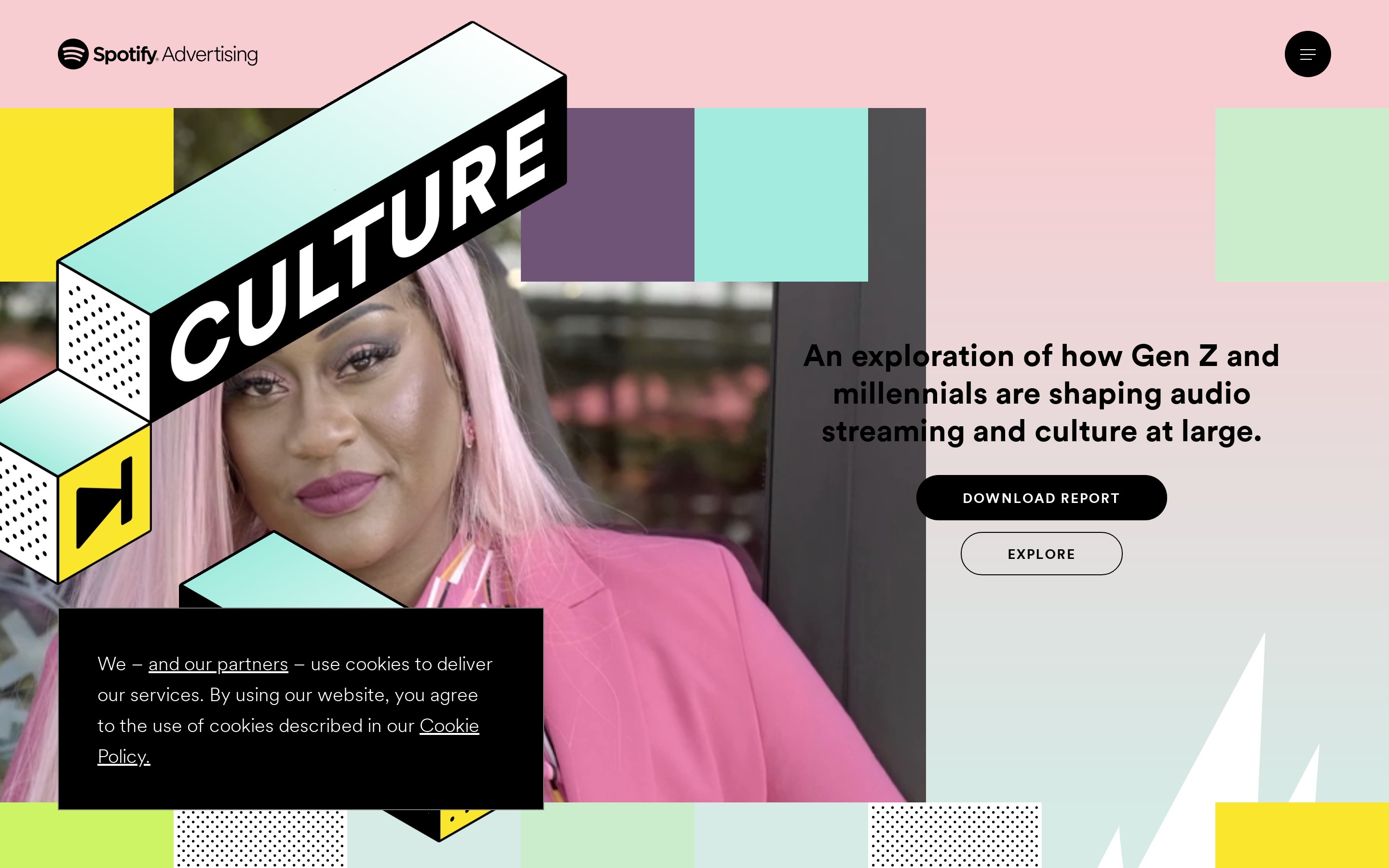Open the 'and our partners' link

click(218, 664)
